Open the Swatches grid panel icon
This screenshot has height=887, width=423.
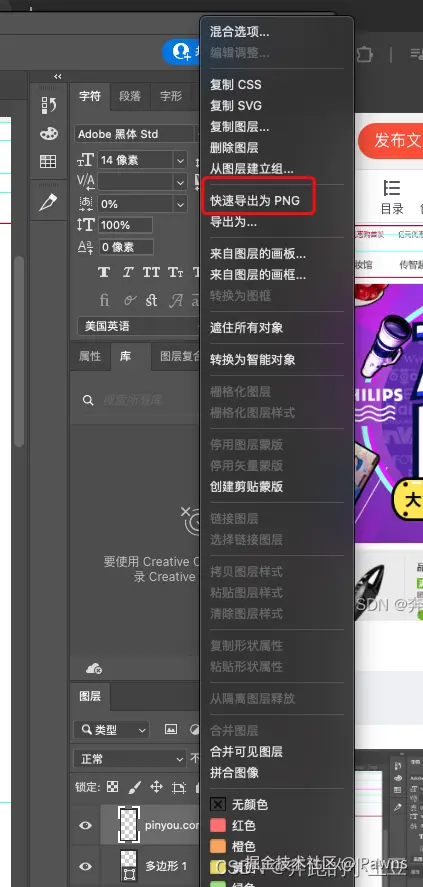(x=48, y=161)
